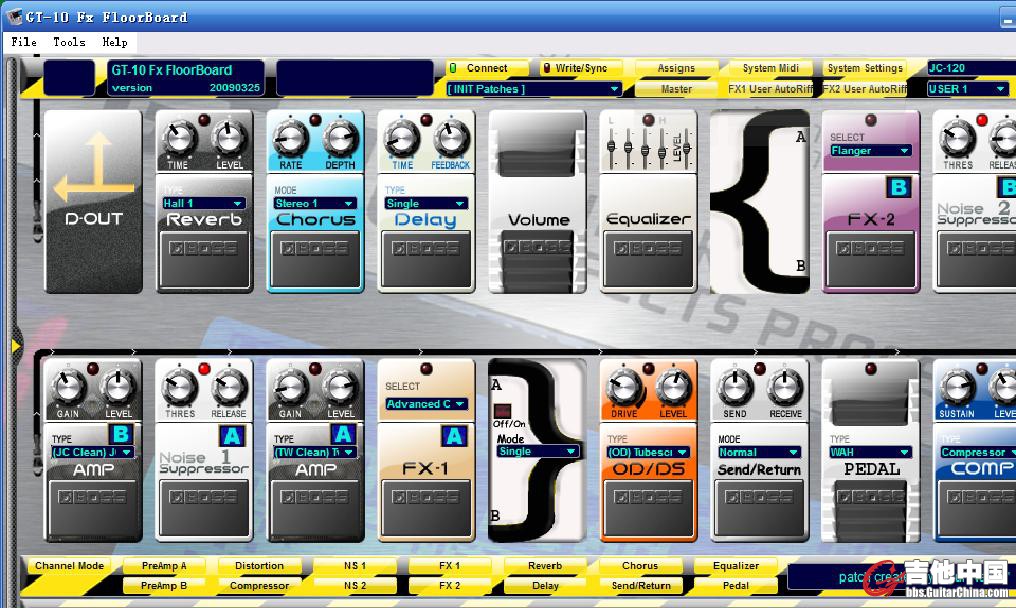Click the System Settings button
1016x608 pixels.
coord(865,68)
